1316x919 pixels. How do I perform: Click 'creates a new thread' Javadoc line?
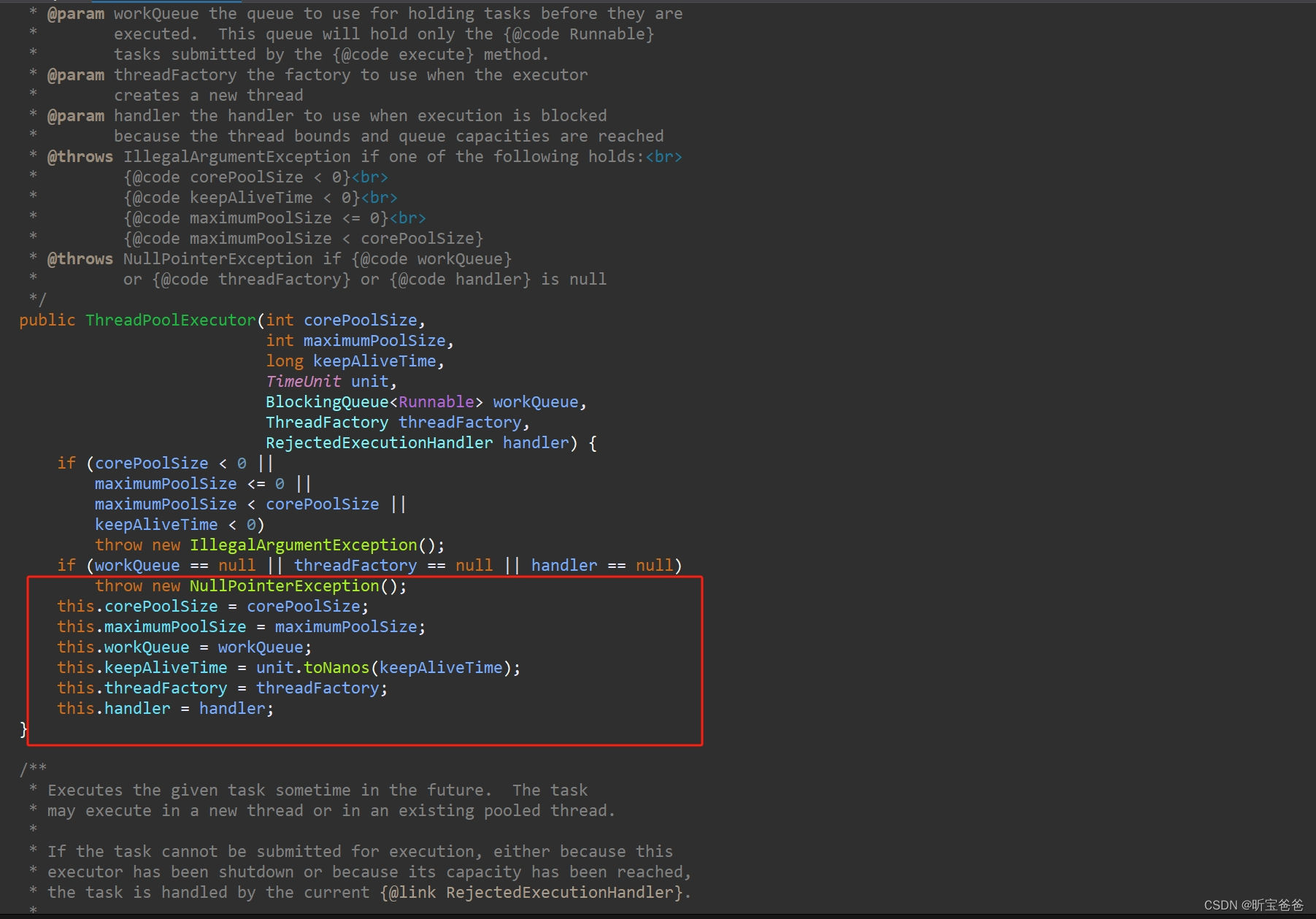click(x=209, y=96)
